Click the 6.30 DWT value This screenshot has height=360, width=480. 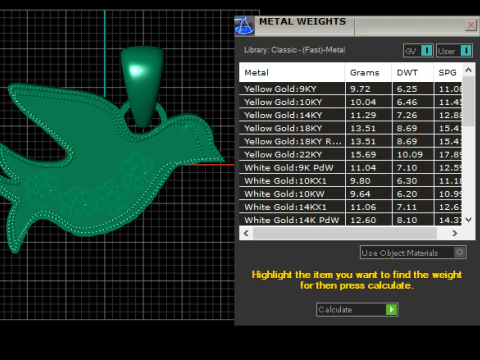407,181
